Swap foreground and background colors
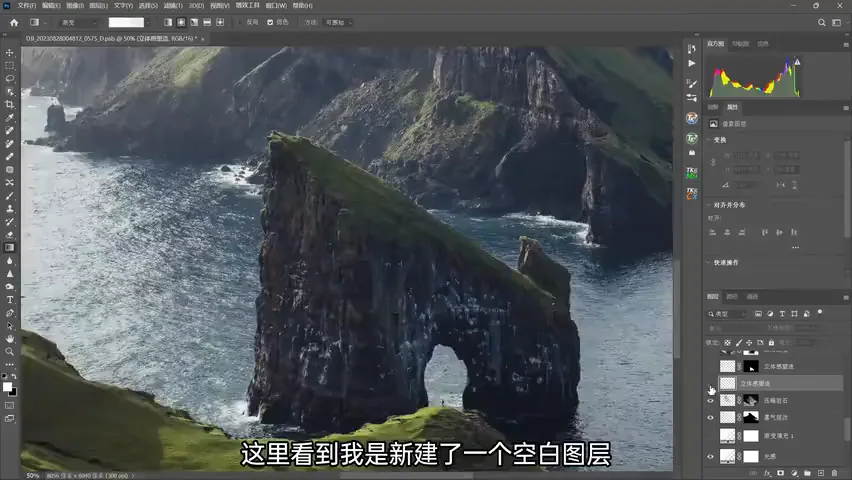 point(14,376)
